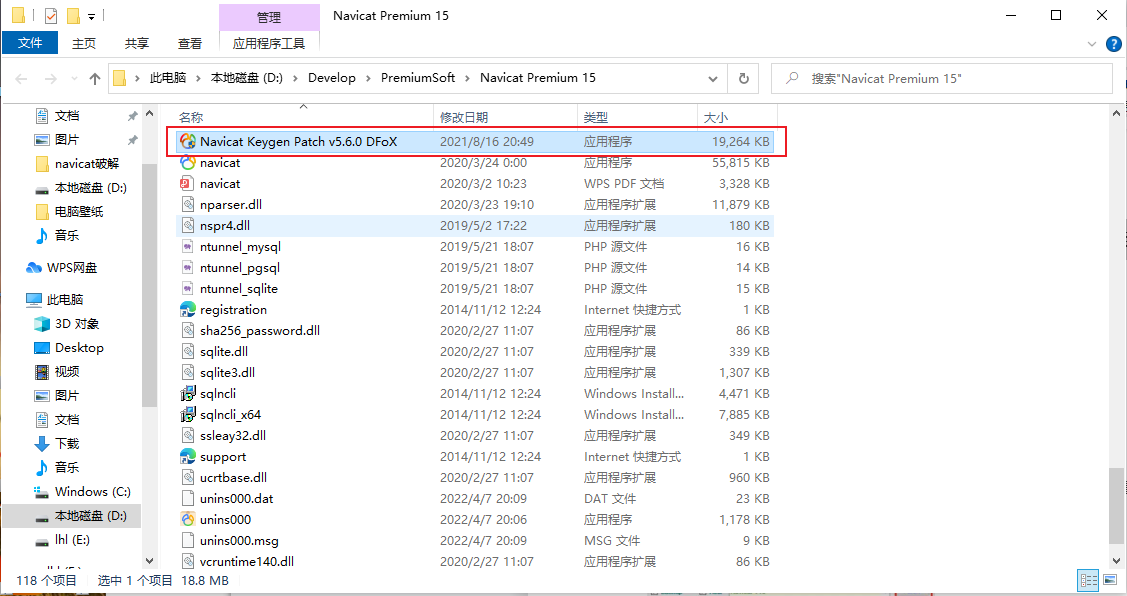Click the file list vertical scrollbar thumb
Viewport: 1127px width, 596px height.
pyautogui.click(x=1116, y=508)
